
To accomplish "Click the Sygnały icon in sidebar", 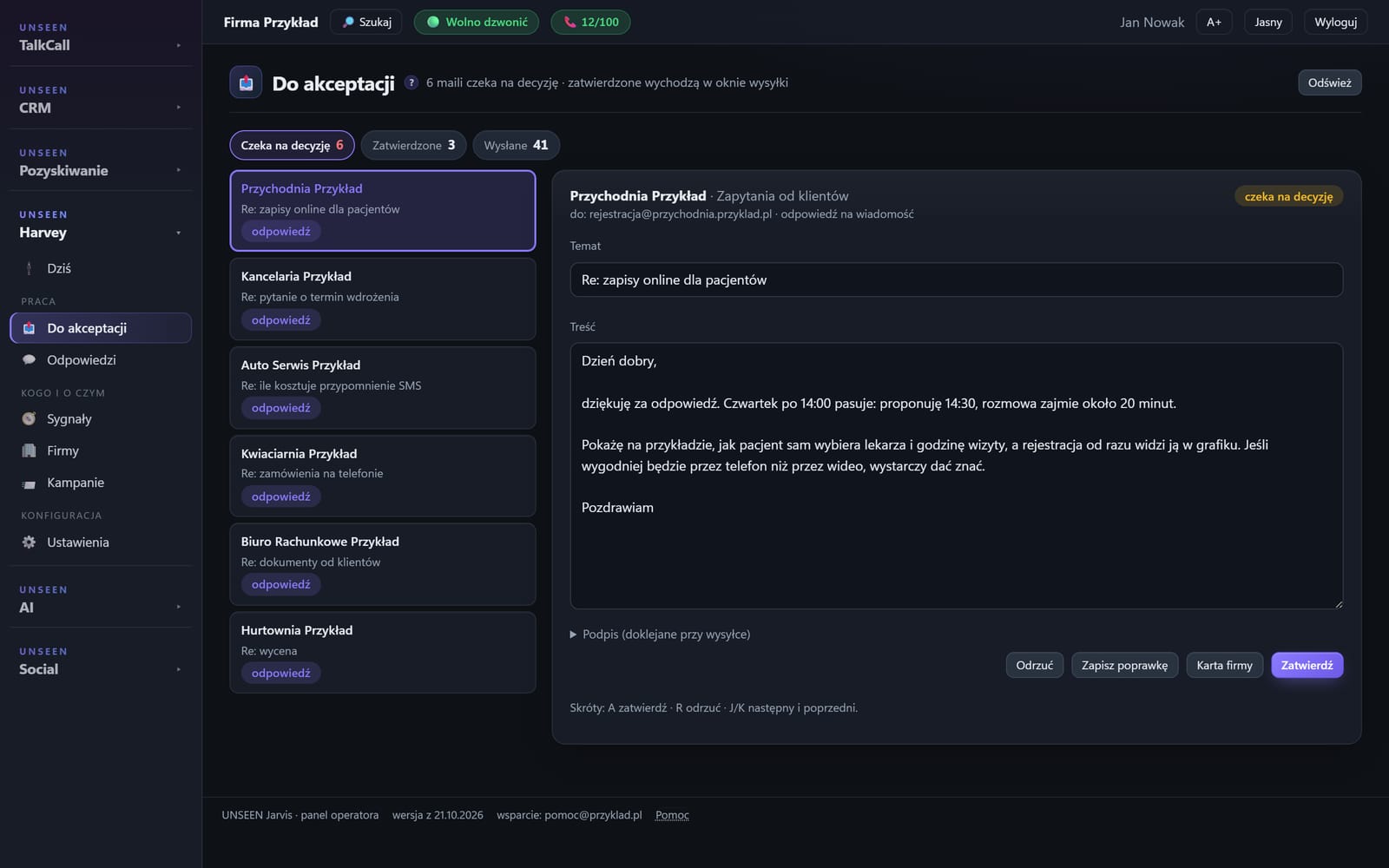I will [30, 418].
